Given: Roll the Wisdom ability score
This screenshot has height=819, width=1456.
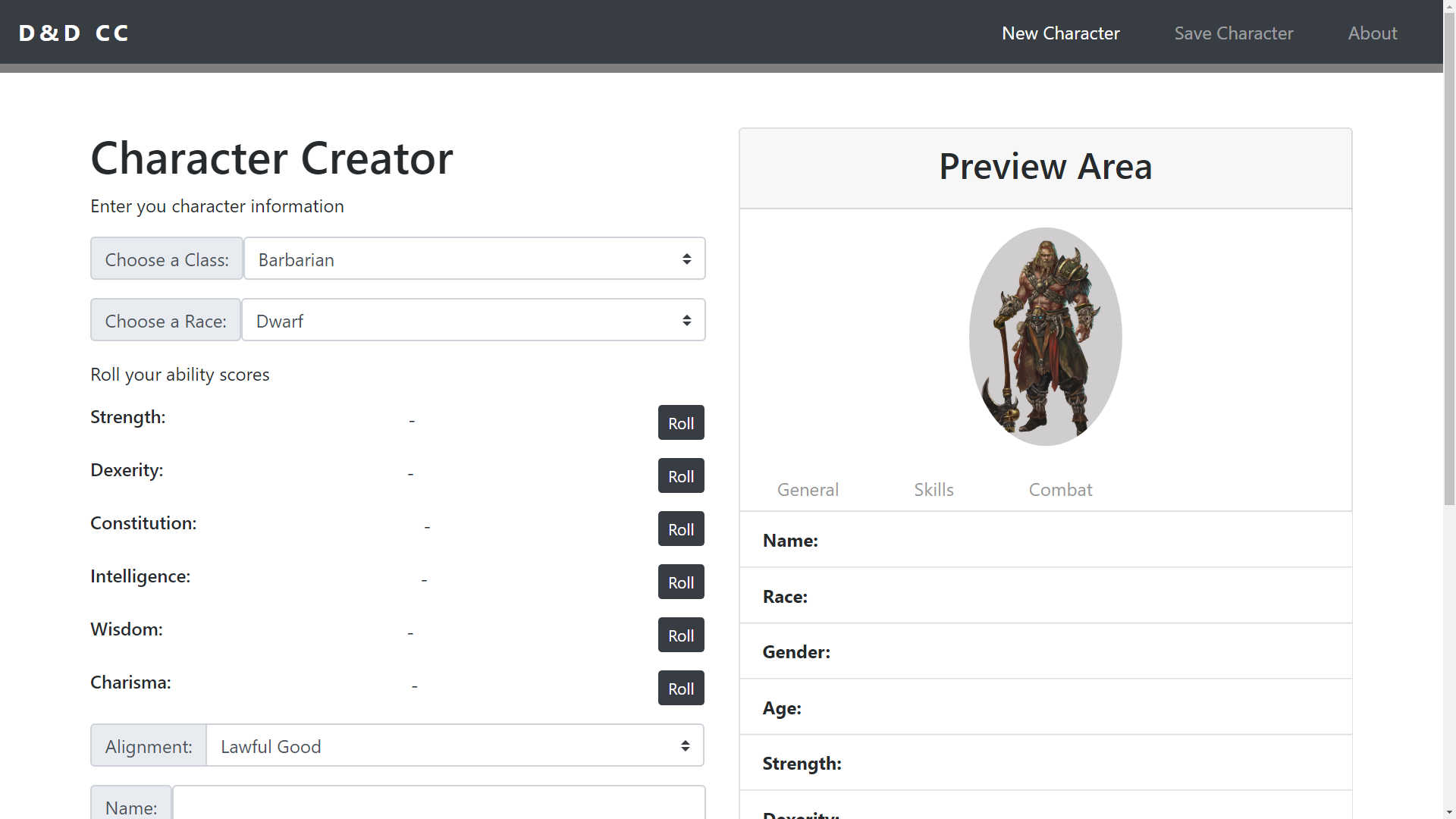Looking at the screenshot, I should [x=680, y=635].
